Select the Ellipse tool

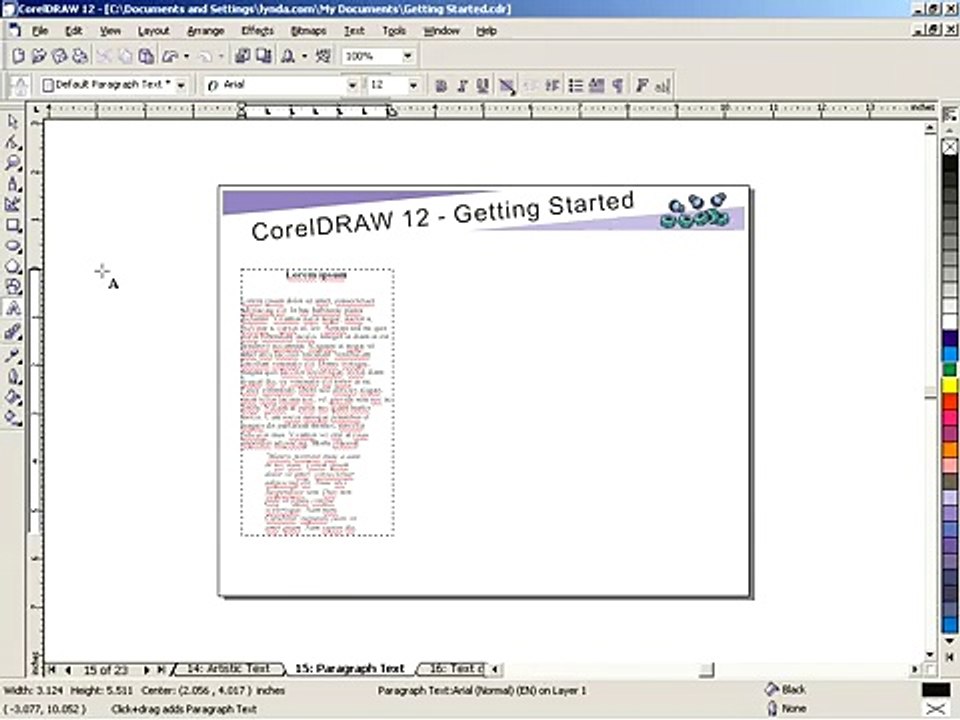coord(13,246)
